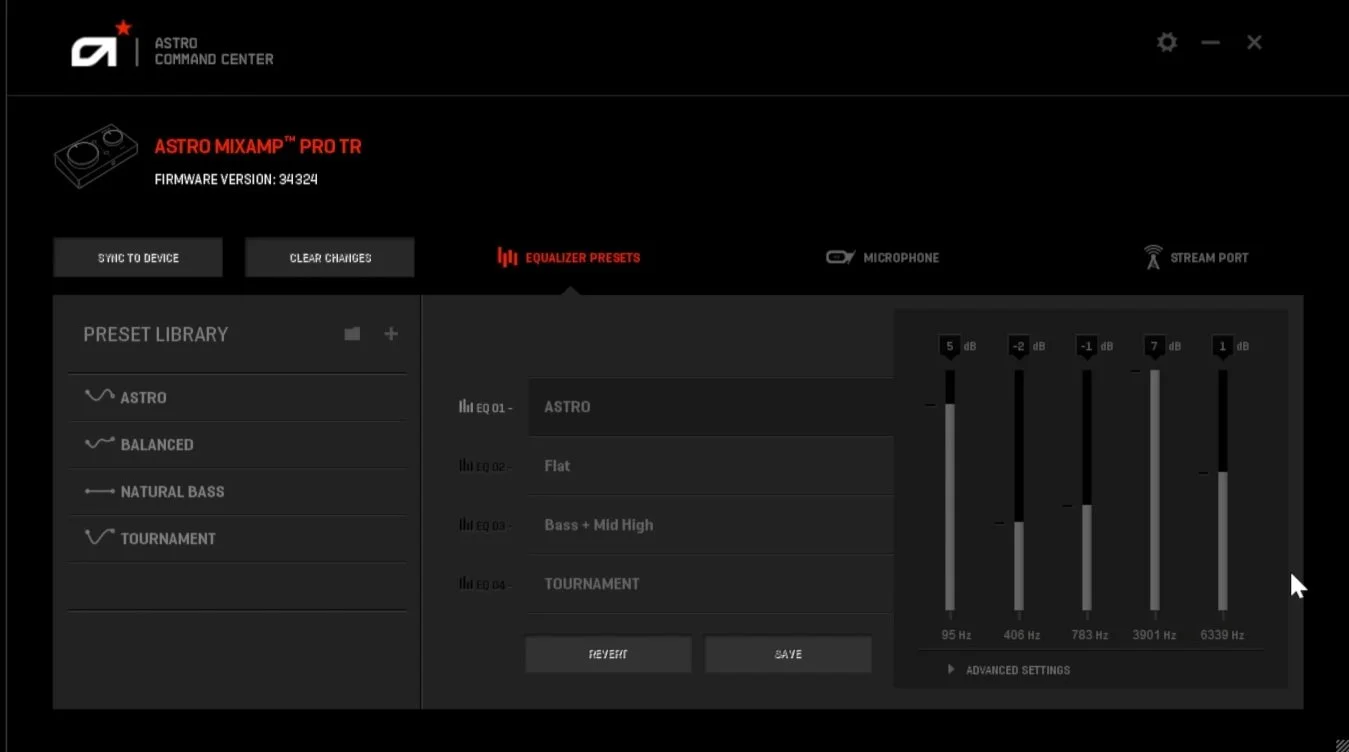The height and width of the screenshot is (752, 1349).
Task: Switch to the Microphone tab
Action: [x=883, y=257]
